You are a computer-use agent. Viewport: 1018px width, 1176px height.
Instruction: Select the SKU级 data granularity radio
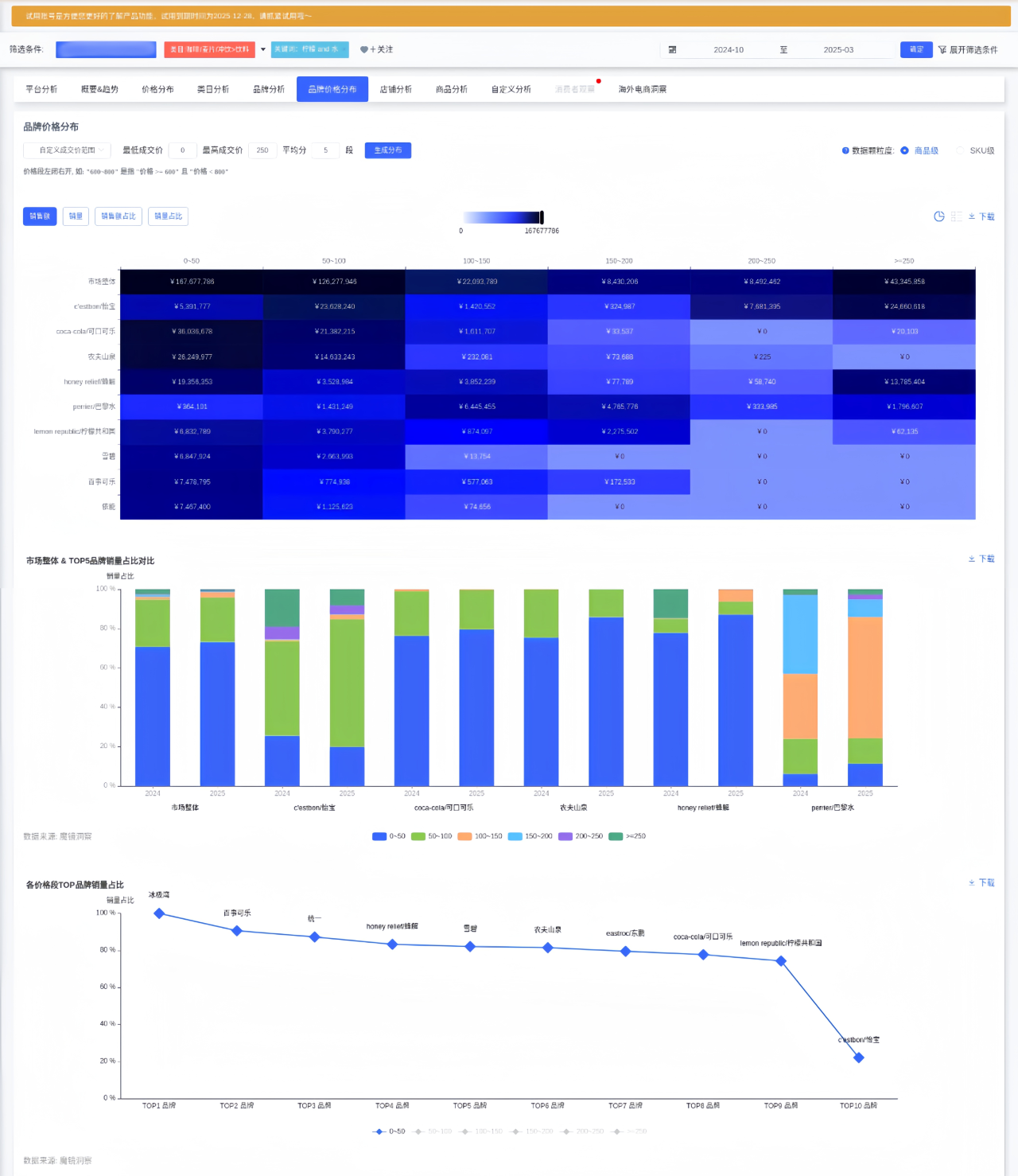pyautogui.click(x=960, y=150)
